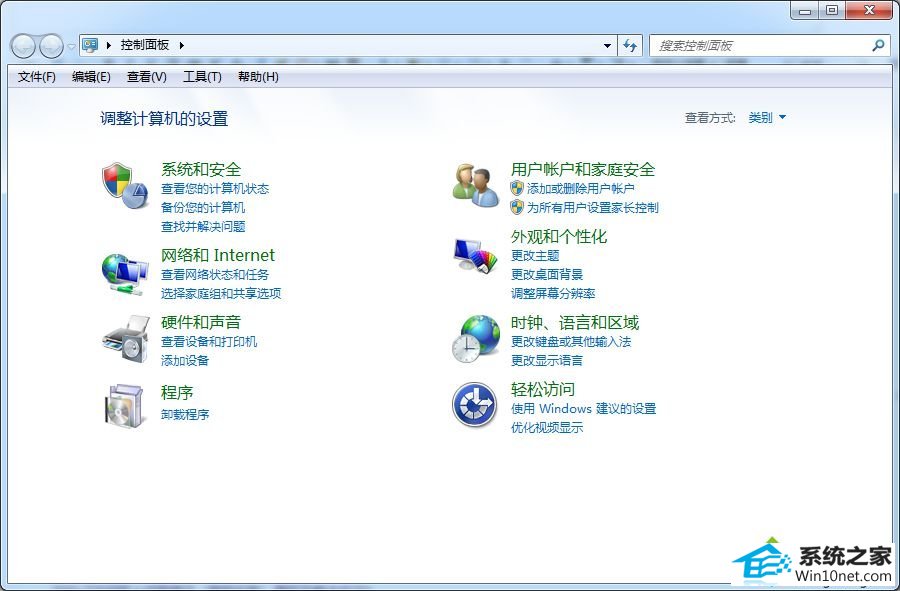This screenshot has width=900, height=591.
Task: Click 优化视频显示 link
Action: [547, 427]
